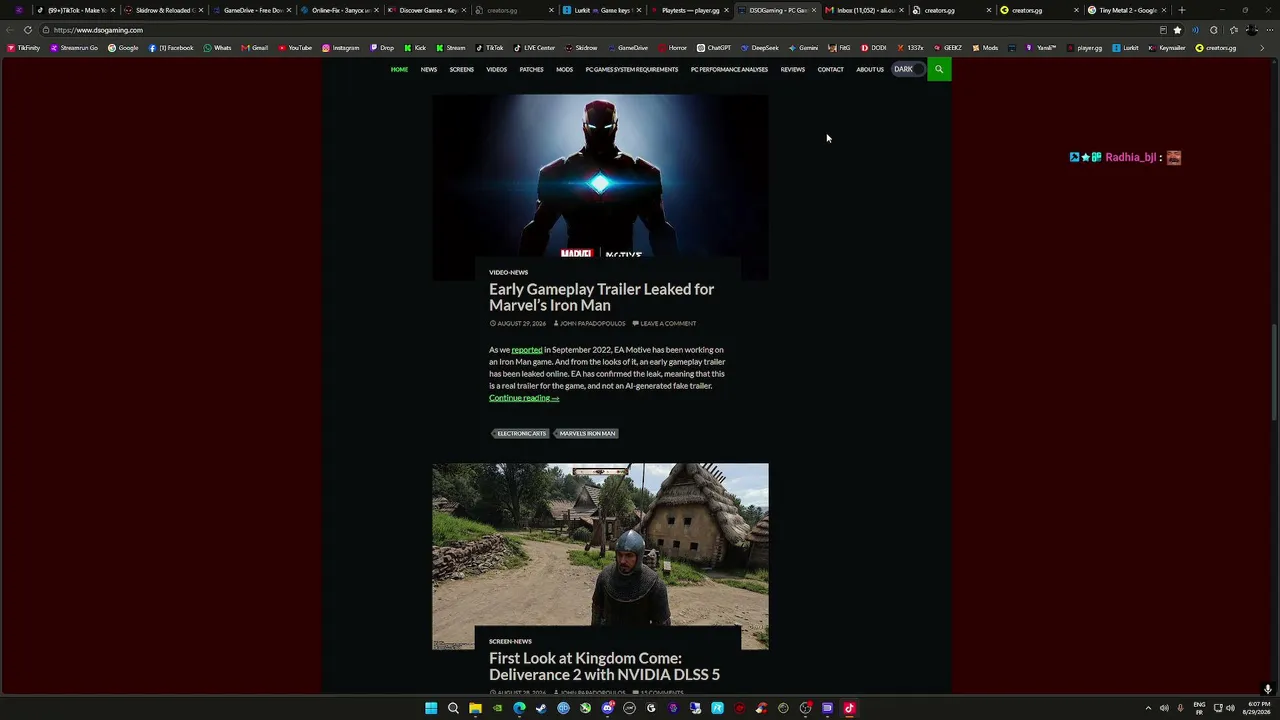The width and height of the screenshot is (1280, 720).
Task: Open the SCREENS menu item
Action: (462, 69)
